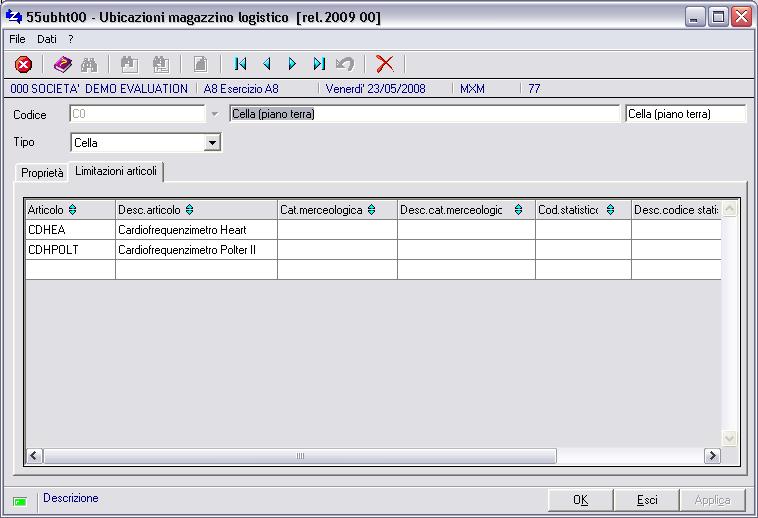Open the Dati menu

coord(47,39)
